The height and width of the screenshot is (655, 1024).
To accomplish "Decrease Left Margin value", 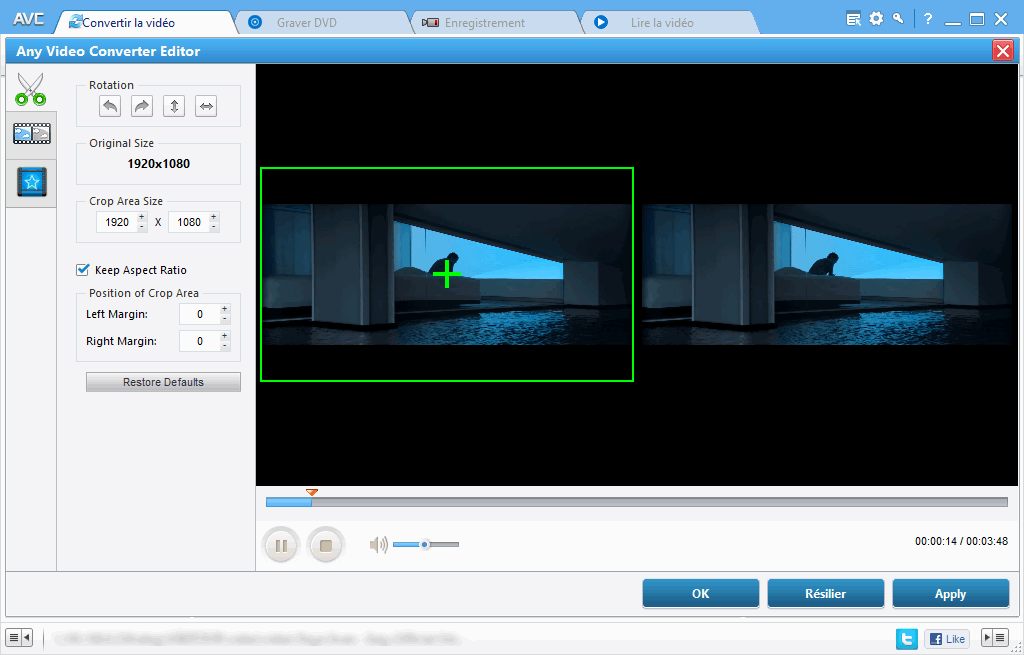I will (x=225, y=319).
